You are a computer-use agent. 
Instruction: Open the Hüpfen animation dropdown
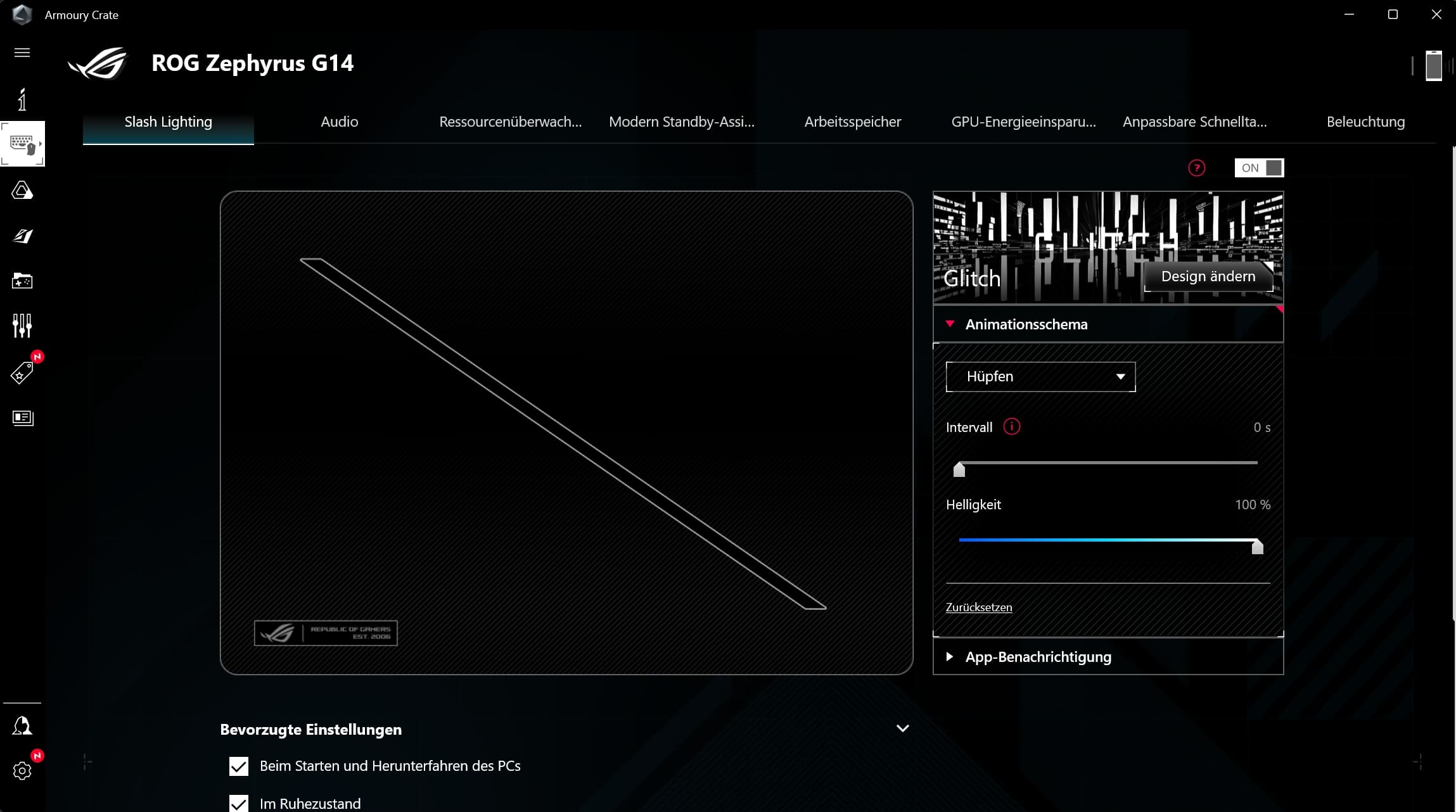pos(1040,377)
